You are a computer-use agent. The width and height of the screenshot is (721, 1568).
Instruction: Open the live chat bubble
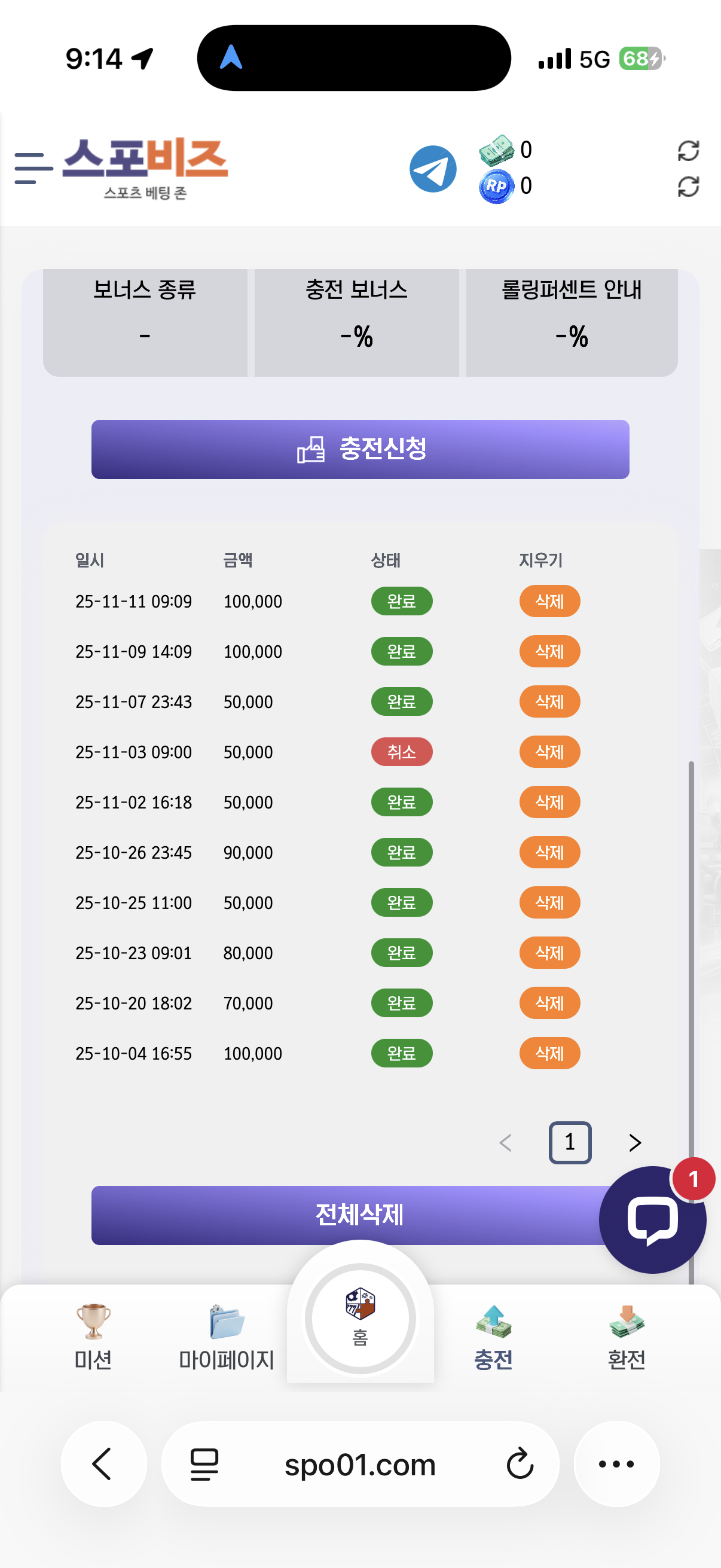point(652,1219)
